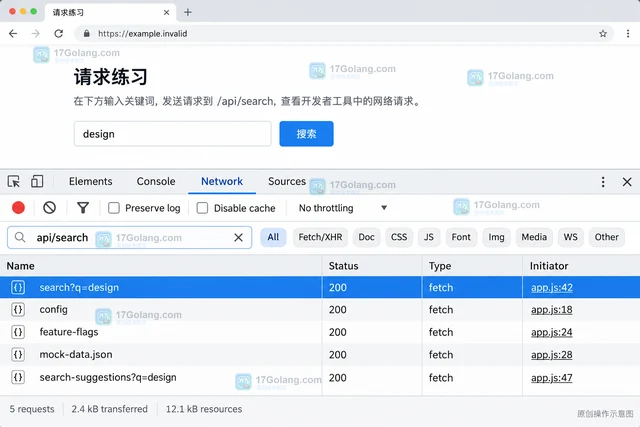Select the config request row
This screenshot has width=640, height=427.
[x=320, y=309]
